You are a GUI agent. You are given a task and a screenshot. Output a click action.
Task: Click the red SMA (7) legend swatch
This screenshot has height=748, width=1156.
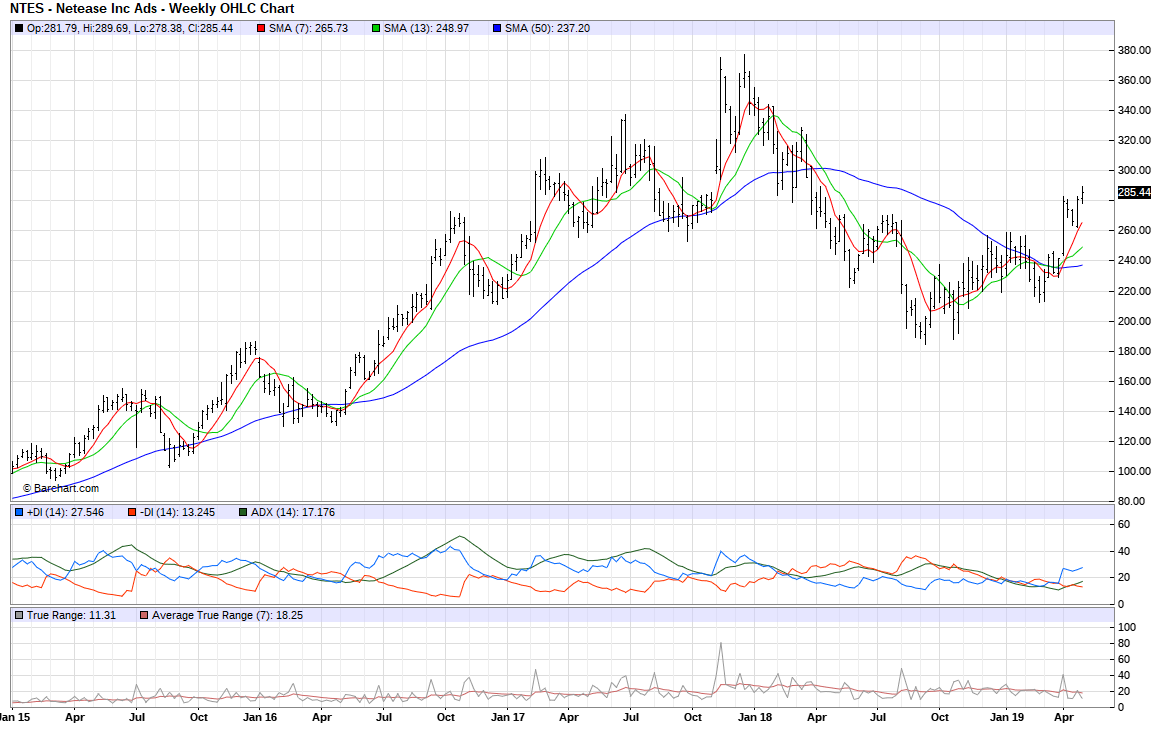261,28
